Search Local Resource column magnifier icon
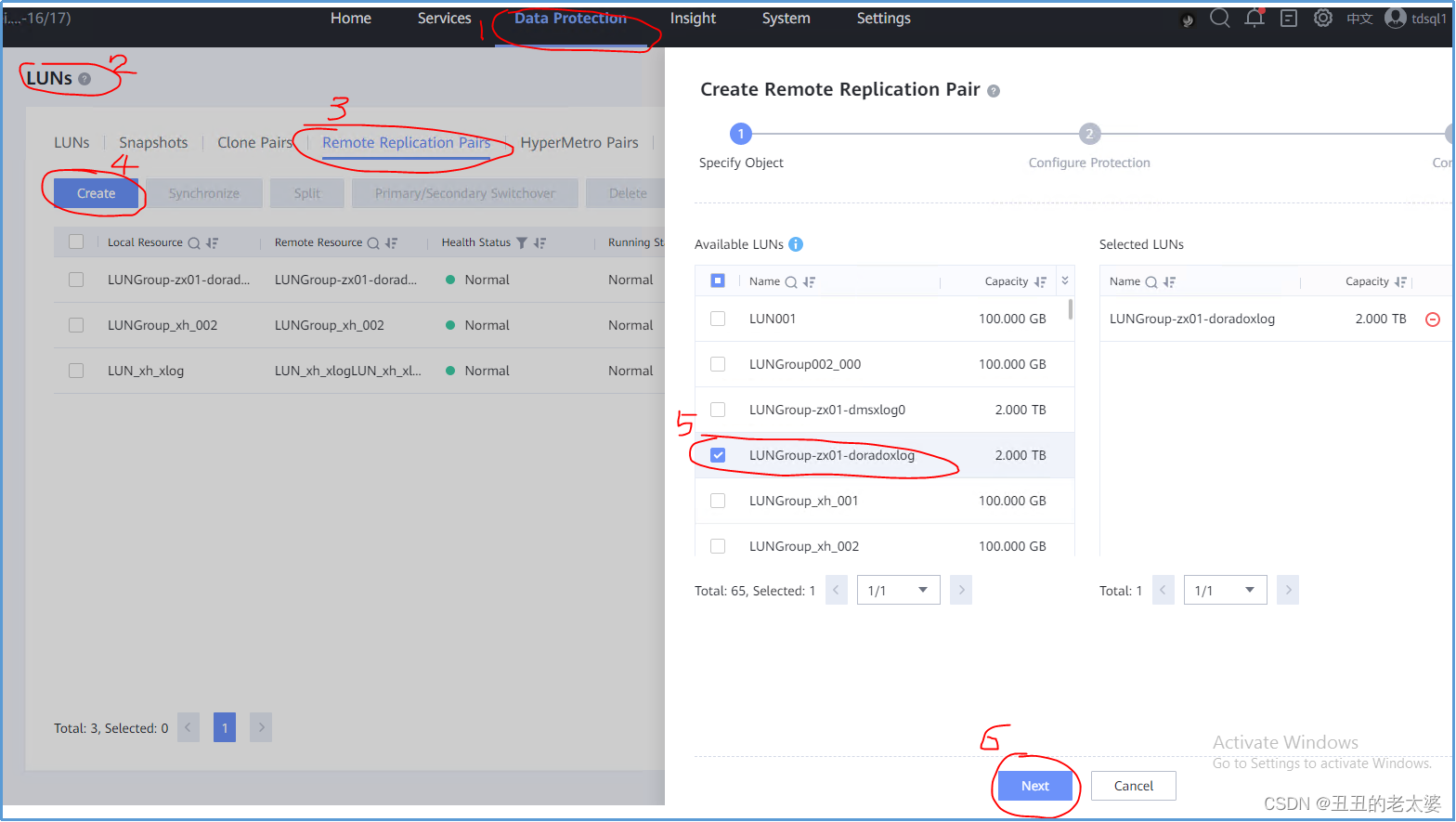Screen dimensions: 1456x822 pyautogui.click(x=194, y=243)
